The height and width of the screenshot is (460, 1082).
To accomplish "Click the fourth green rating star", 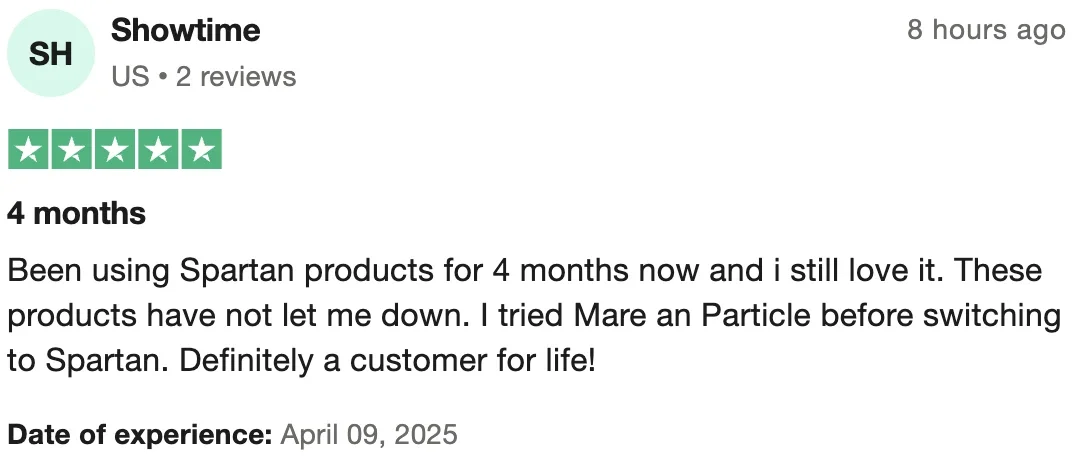I will click(158, 150).
